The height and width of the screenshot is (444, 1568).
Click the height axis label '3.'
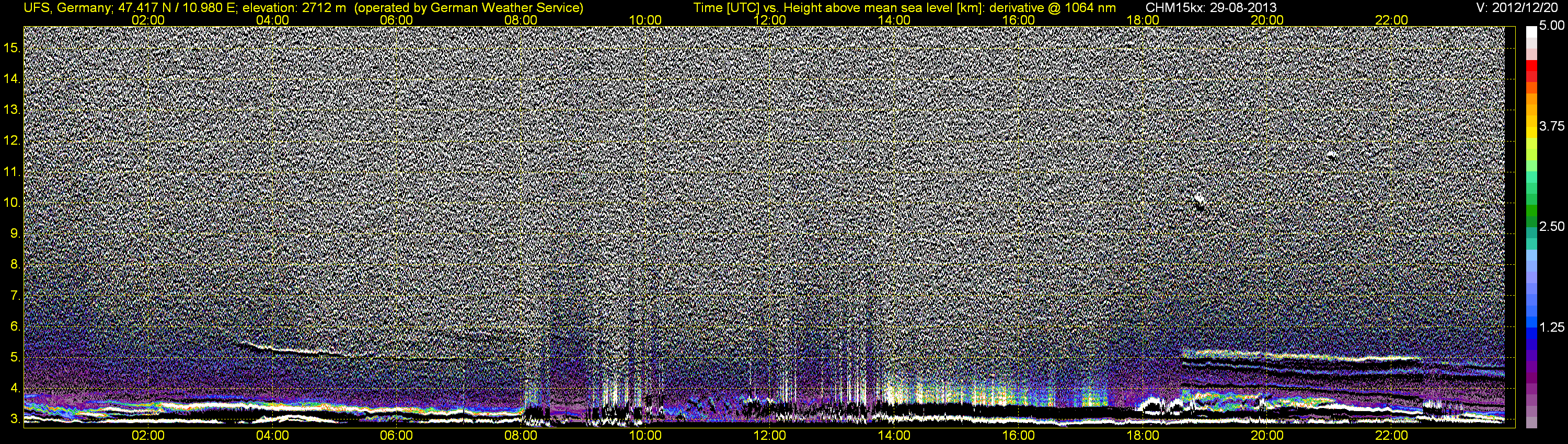click(16, 419)
